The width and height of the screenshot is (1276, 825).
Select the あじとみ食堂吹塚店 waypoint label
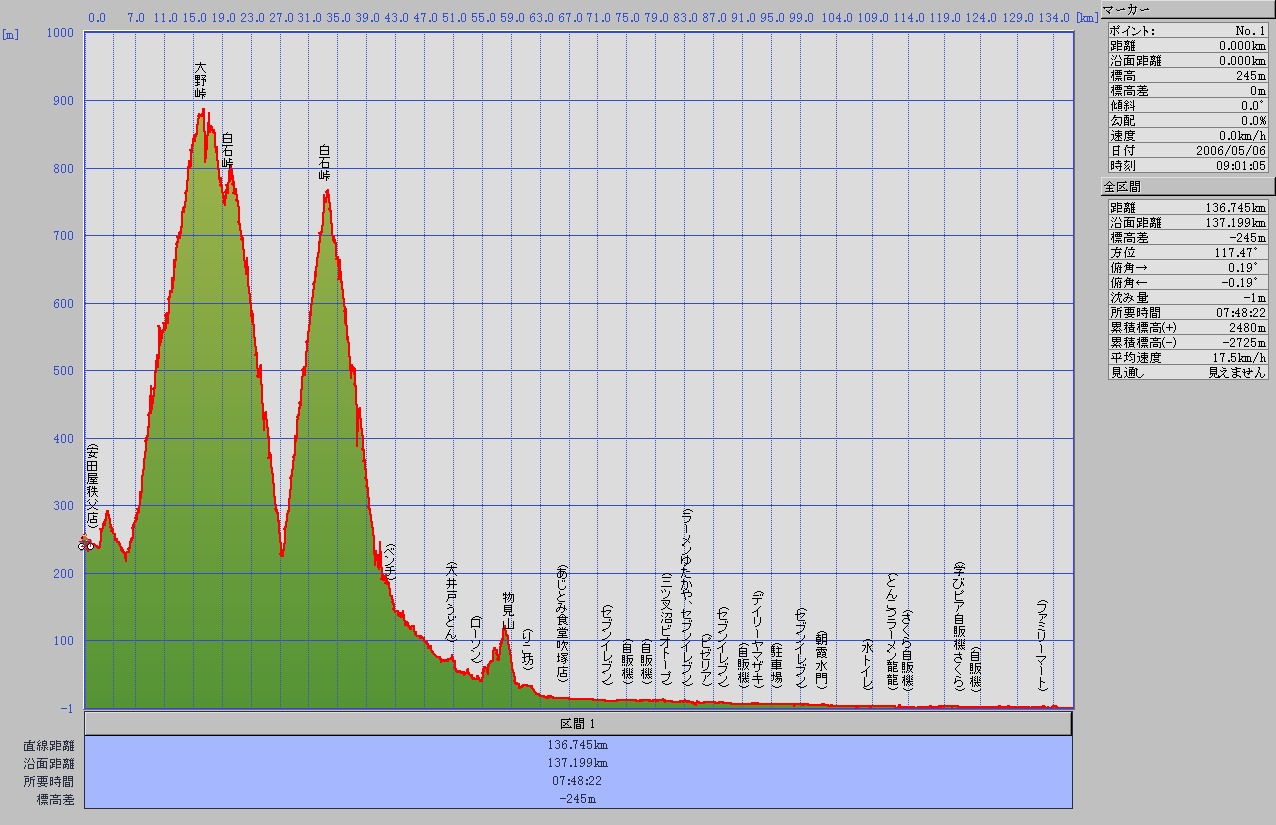(562, 624)
